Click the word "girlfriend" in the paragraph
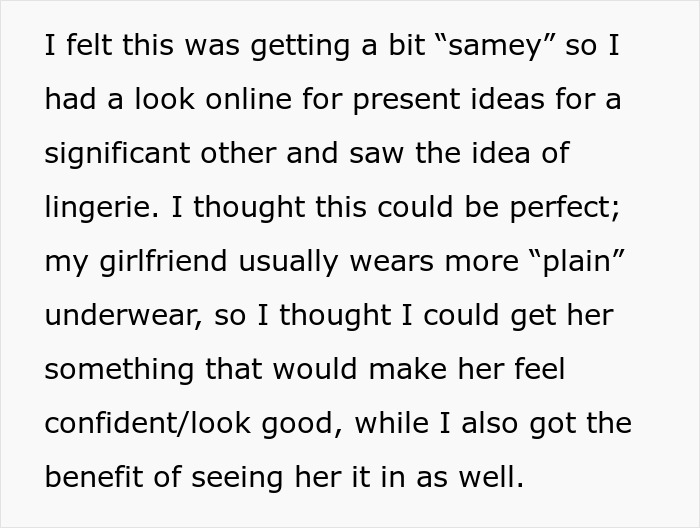Image resolution: width=700 pixels, height=528 pixels. (x=163, y=262)
